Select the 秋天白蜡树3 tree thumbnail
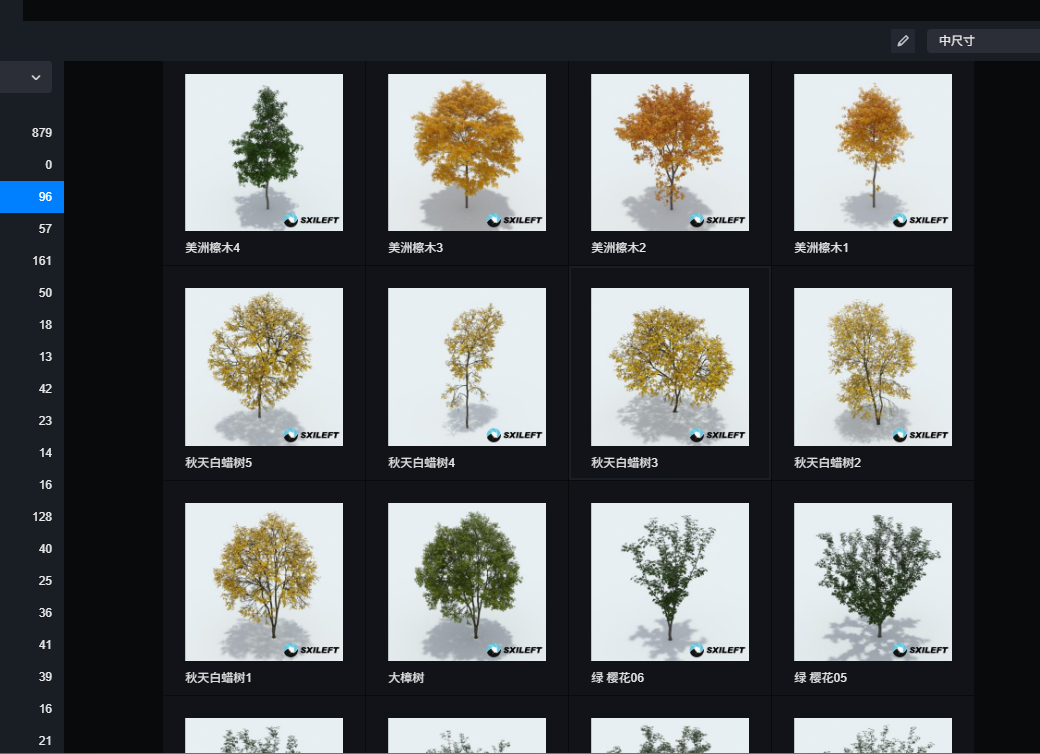Screen dimensions: 1040x754 click(670, 367)
